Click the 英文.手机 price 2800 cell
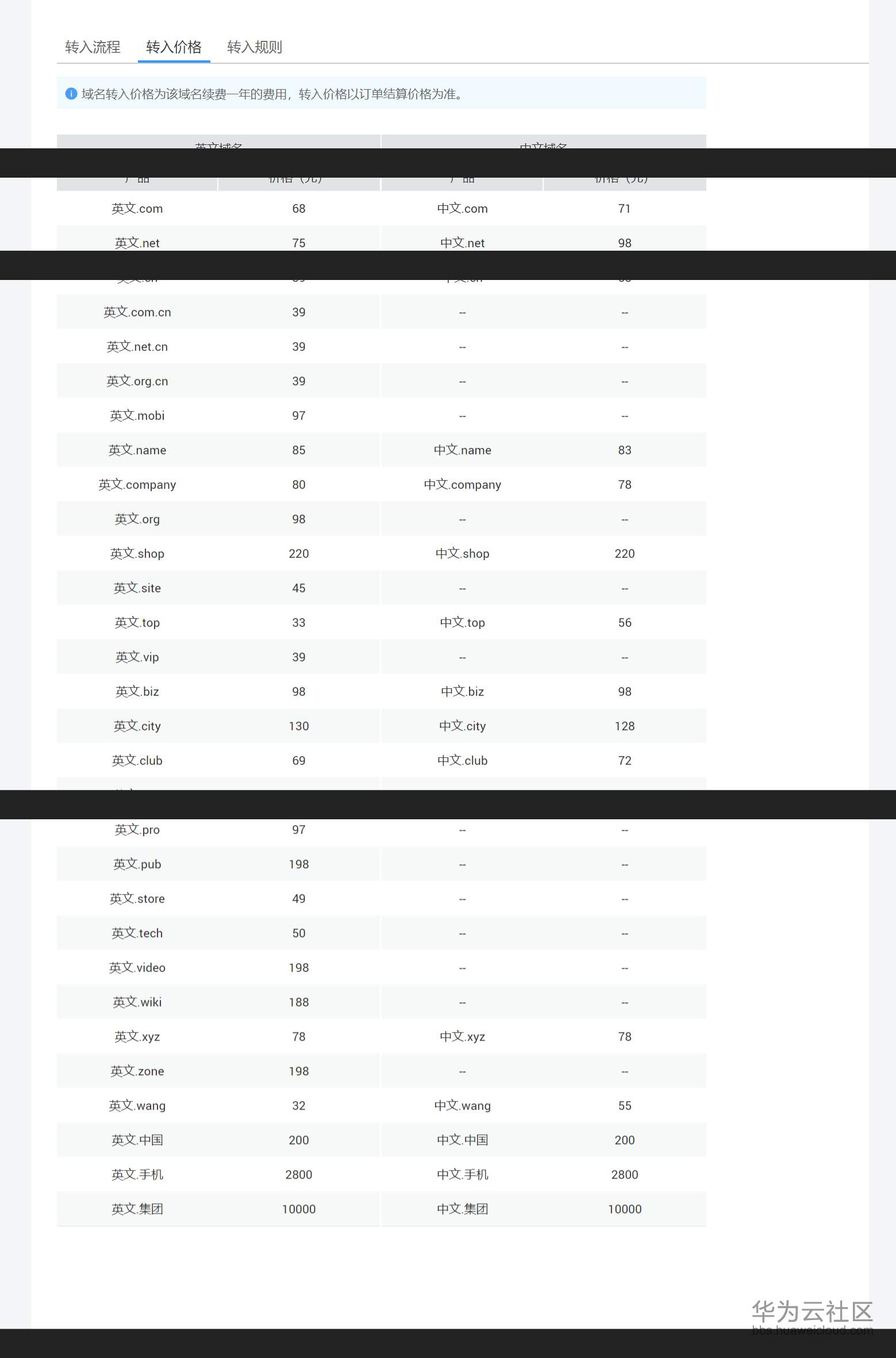Image resolution: width=896 pixels, height=1358 pixels. pyautogui.click(x=299, y=1175)
